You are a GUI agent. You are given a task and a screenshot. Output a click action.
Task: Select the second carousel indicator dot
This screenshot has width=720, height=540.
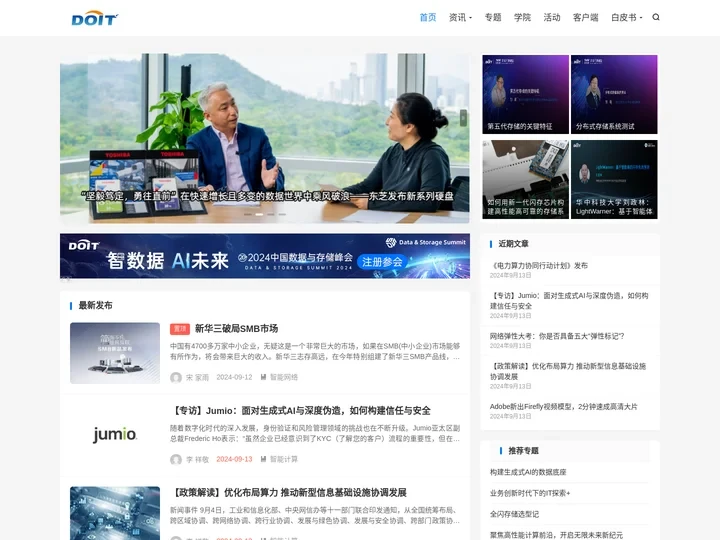coord(259,214)
